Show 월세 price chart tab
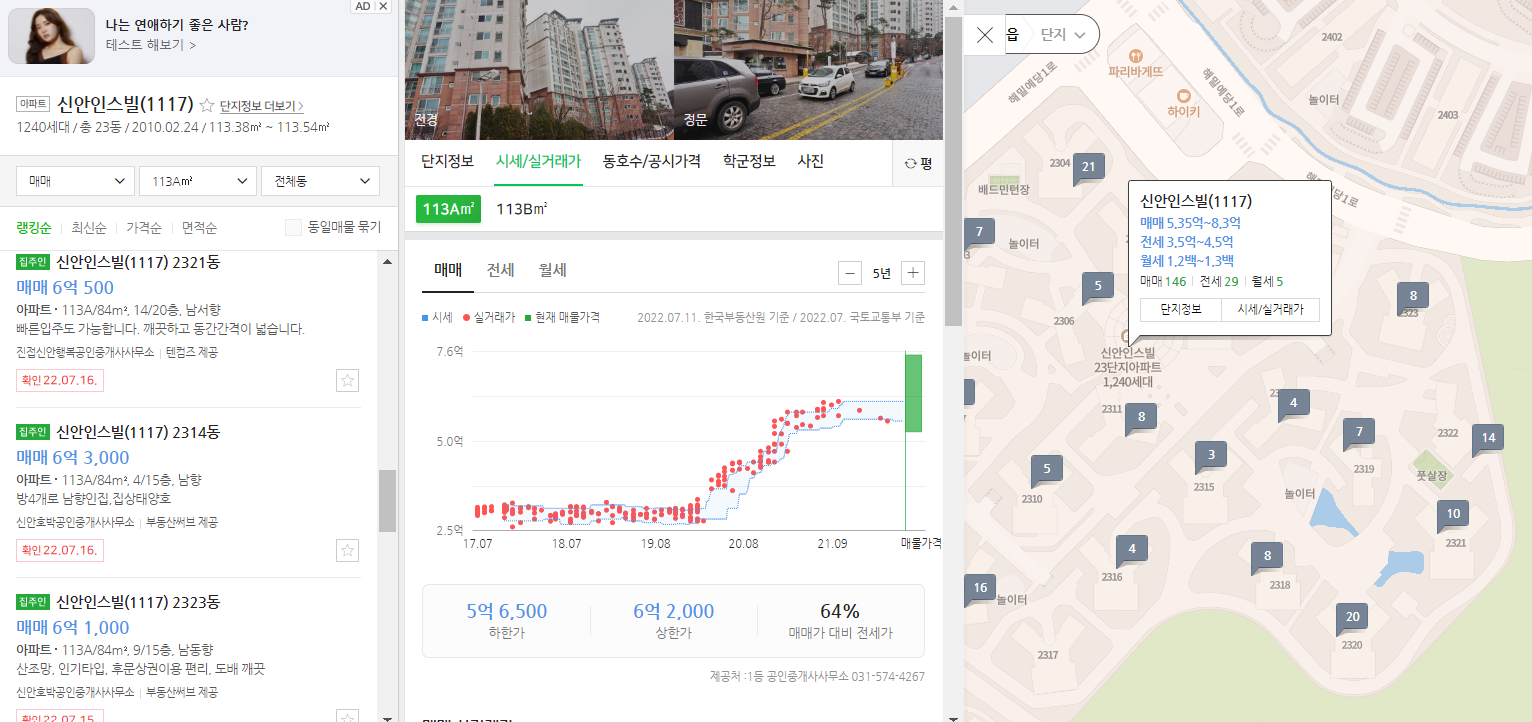Image resolution: width=1532 pixels, height=722 pixels. click(x=553, y=270)
